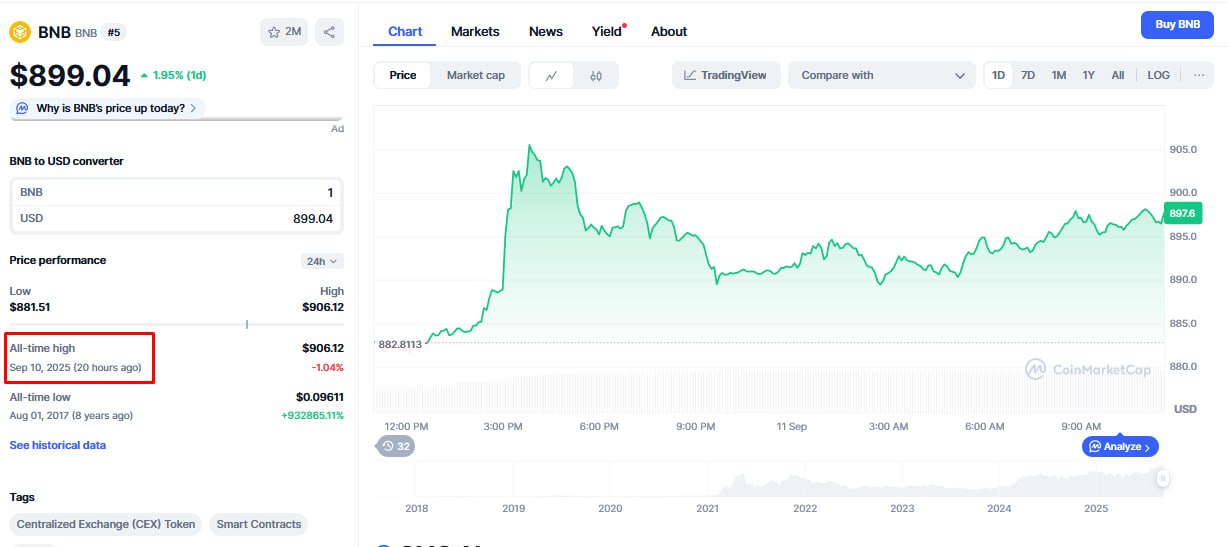Switch to the News tab
The height and width of the screenshot is (547, 1228).
point(546,31)
